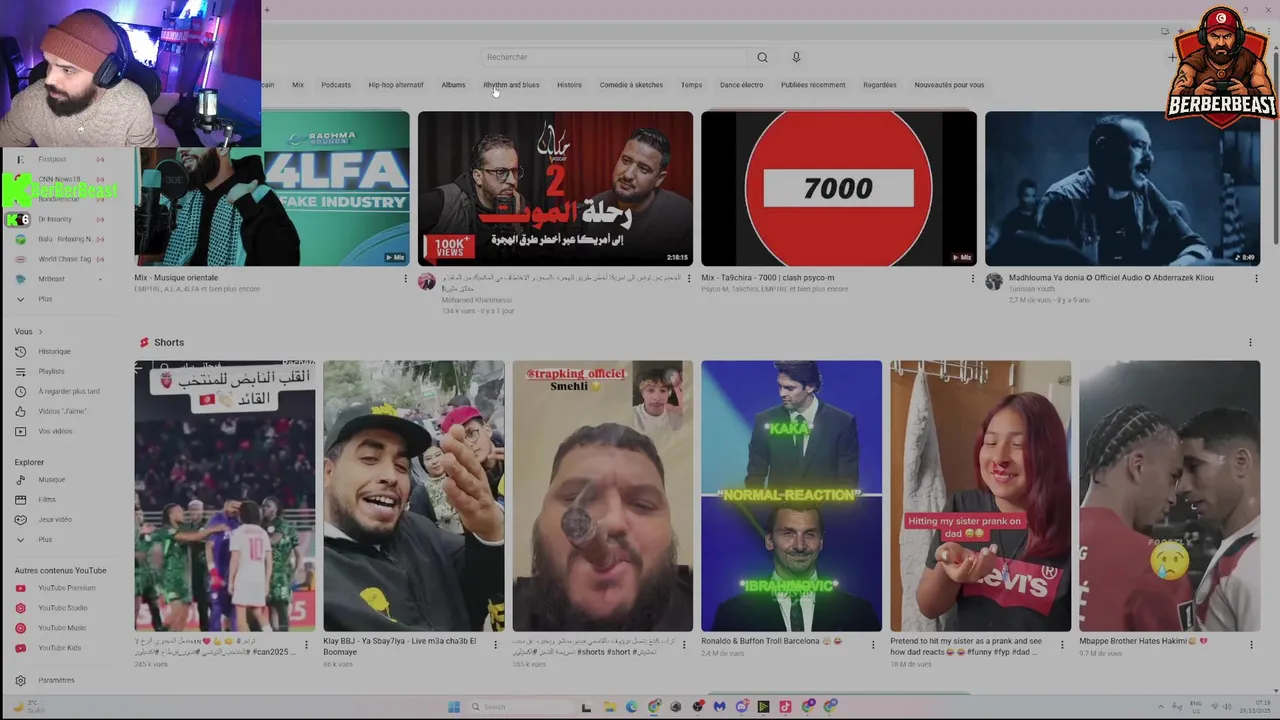Play the Arabic journey video with 100K views badge
1280x720 pixels.
click(555, 188)
